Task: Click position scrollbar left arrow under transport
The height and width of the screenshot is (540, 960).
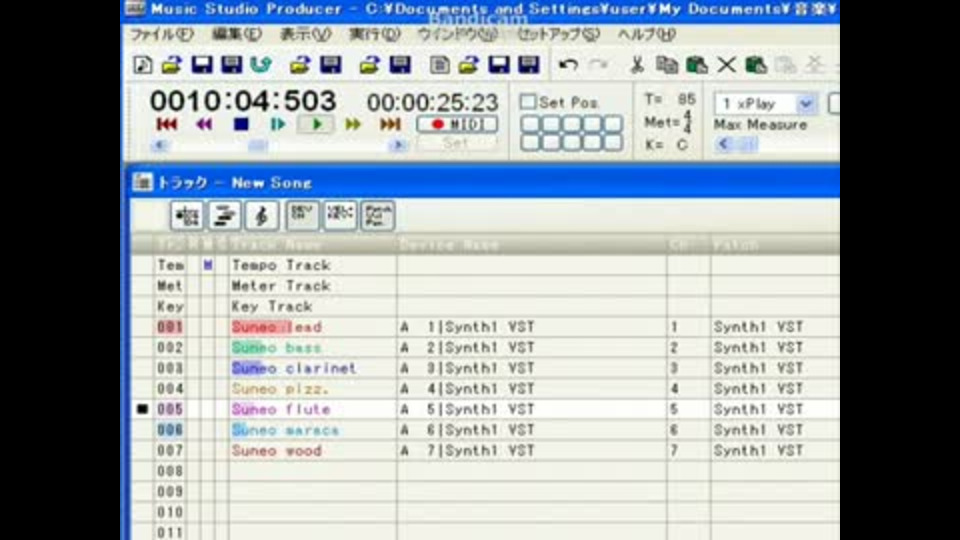Action: point(159,145)
